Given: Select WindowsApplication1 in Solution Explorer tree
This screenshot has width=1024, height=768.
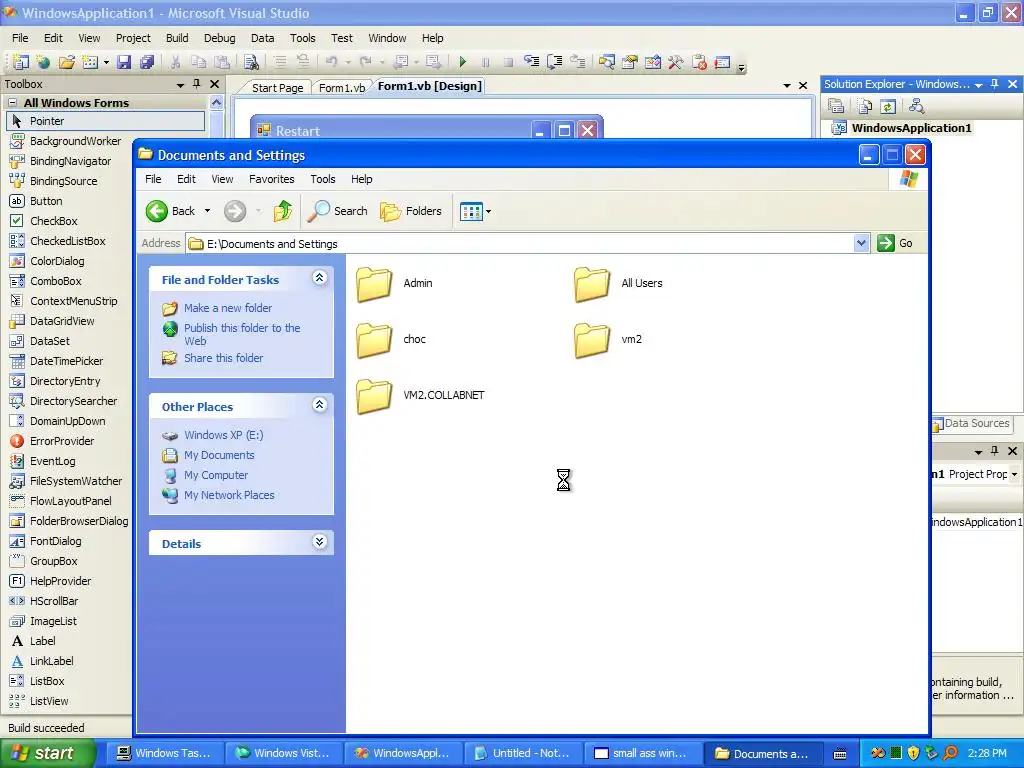Looking at the screenshot, I should (911, 128).
